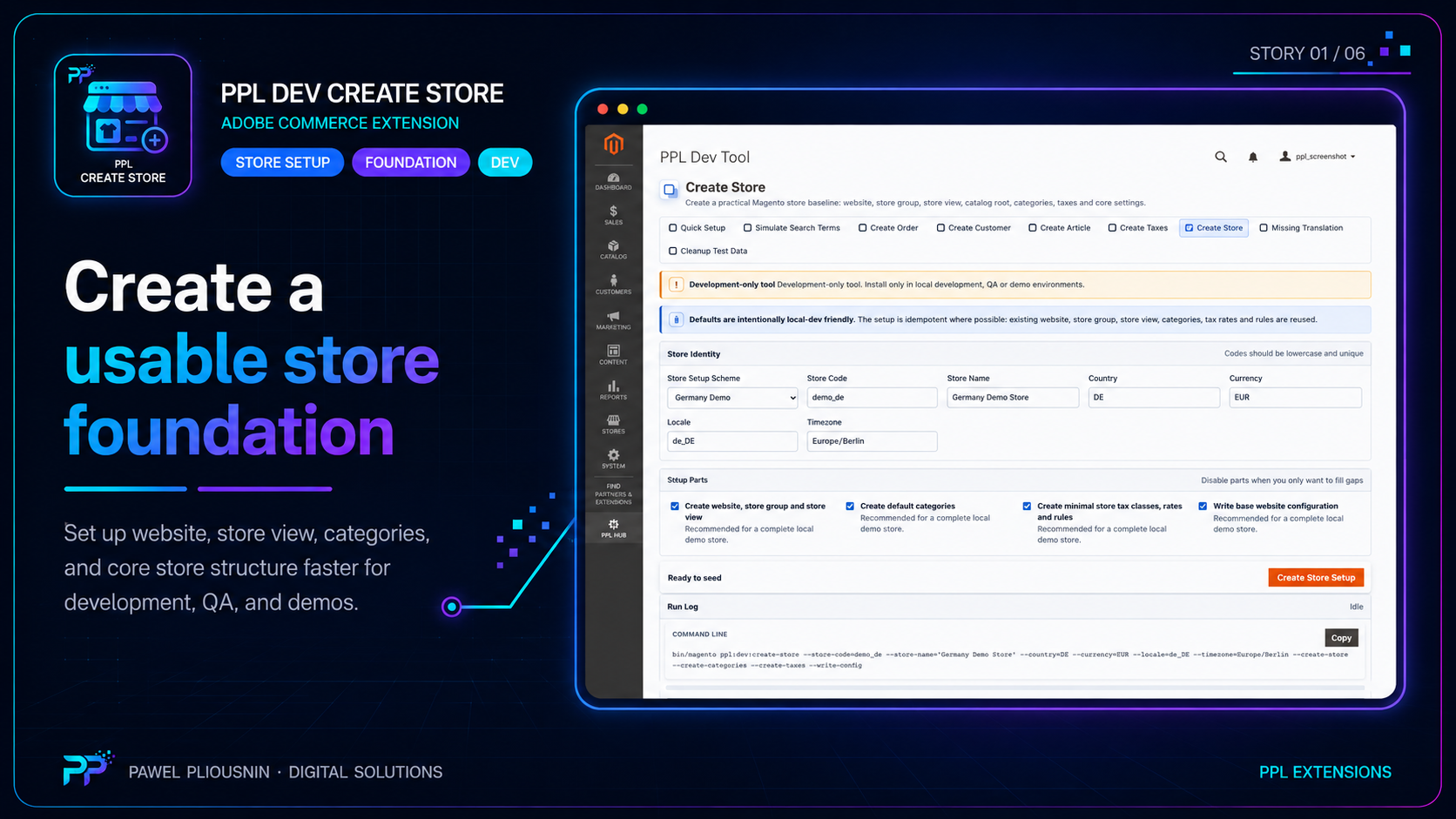The width and height of the screenshot is (1456, 819).
Task: Click the PPL EXTENSIONS text
Action: coord(1325,772)
